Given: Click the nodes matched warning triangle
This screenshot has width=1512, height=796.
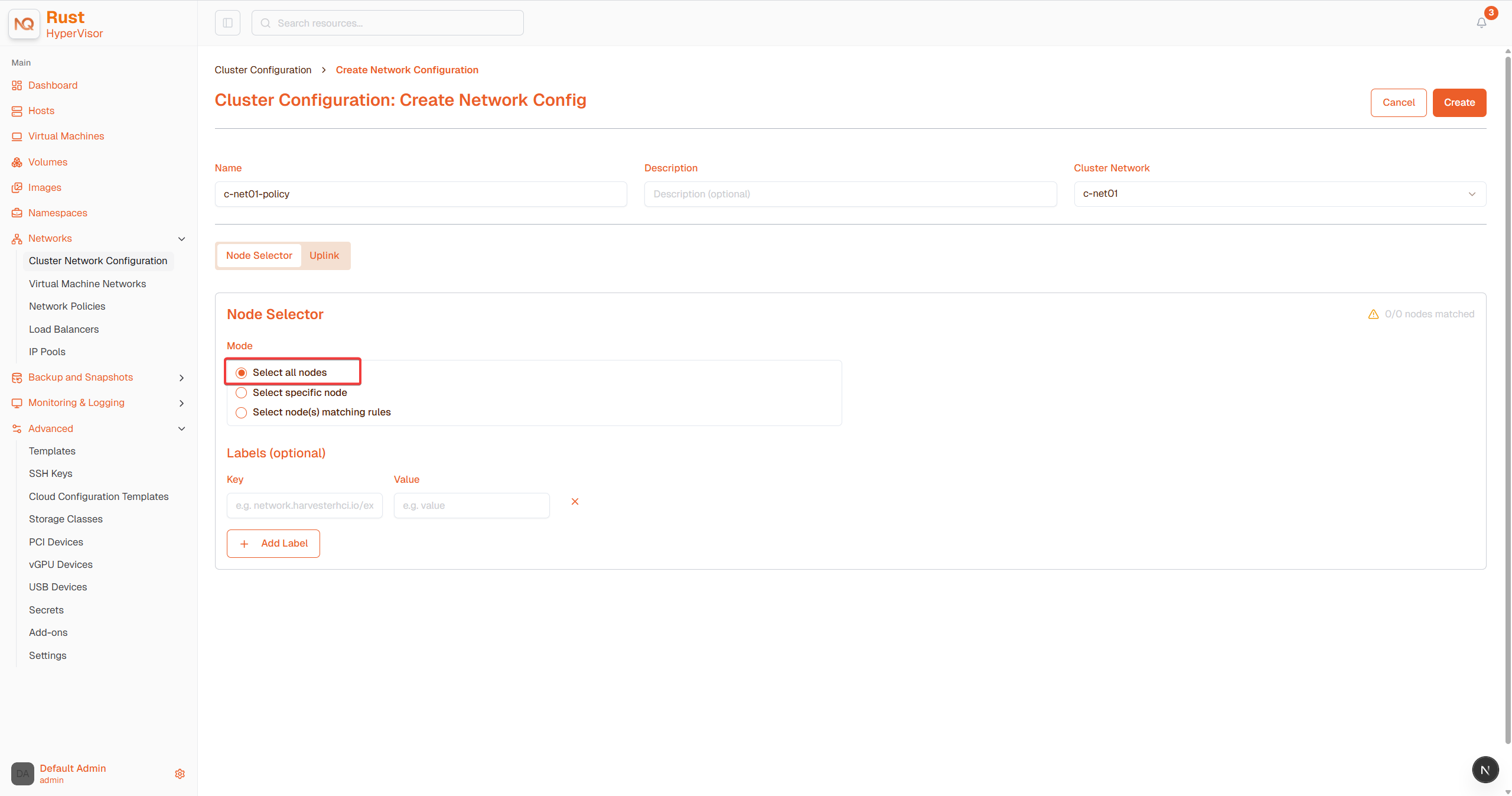Looking at the screenshot, I should point(1373,314).
